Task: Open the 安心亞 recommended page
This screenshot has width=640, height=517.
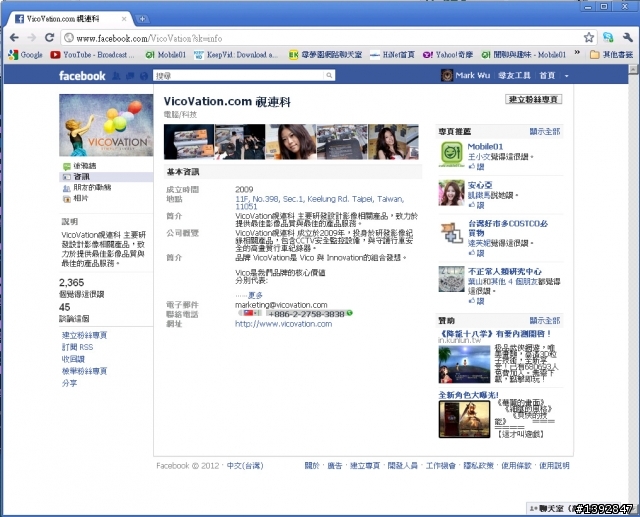Action: (480, 185)
